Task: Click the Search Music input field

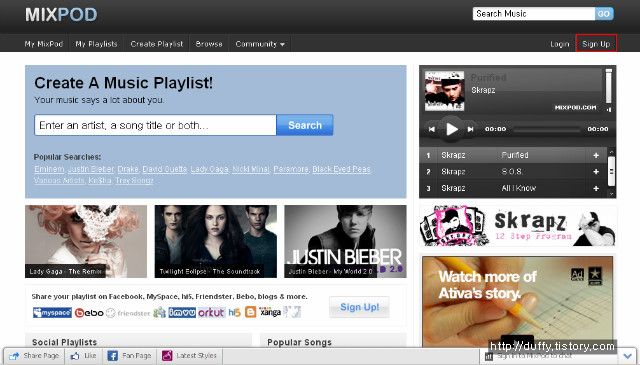Action: coord(534,13)
